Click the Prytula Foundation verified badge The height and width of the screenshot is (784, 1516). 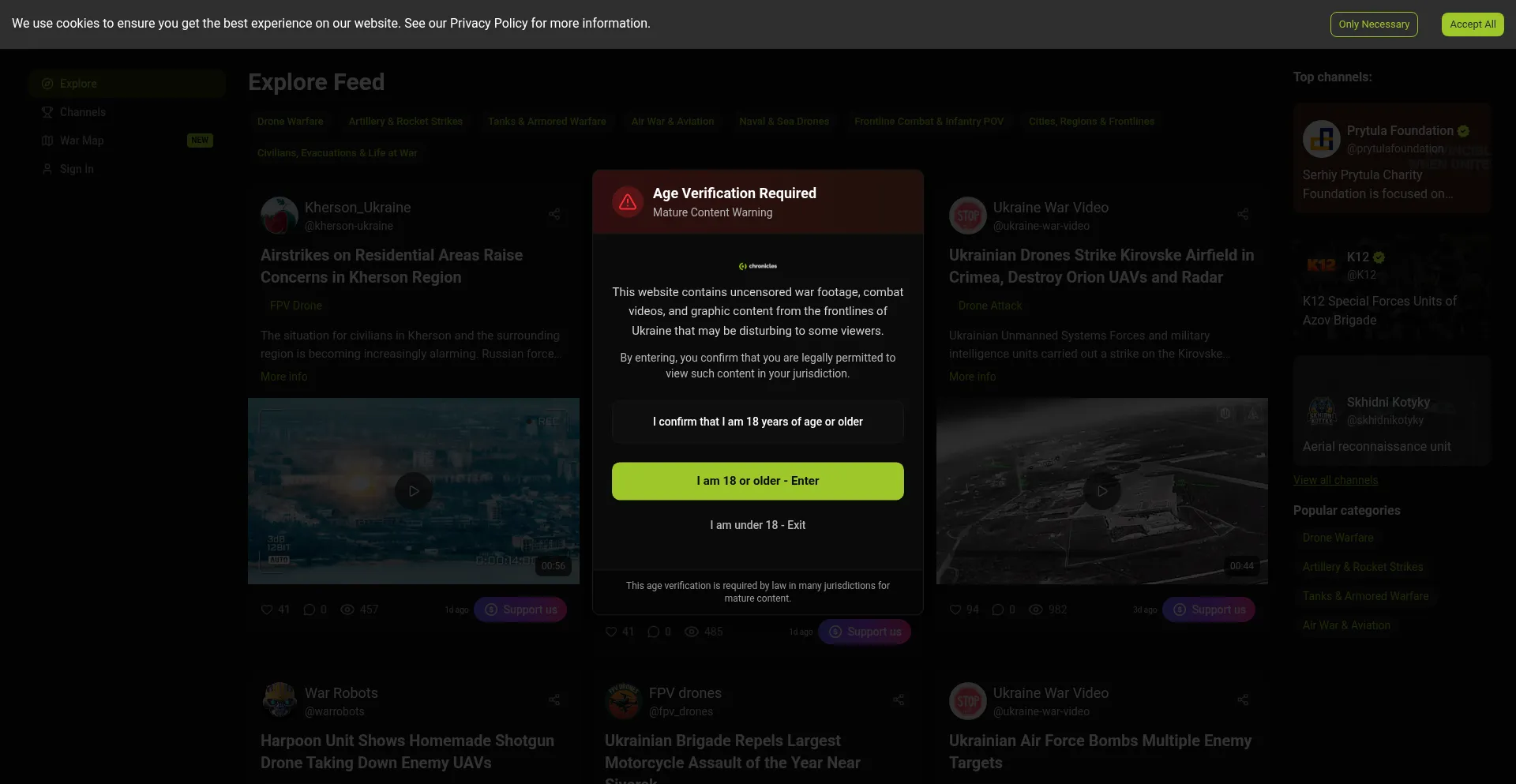(1463, 131)
